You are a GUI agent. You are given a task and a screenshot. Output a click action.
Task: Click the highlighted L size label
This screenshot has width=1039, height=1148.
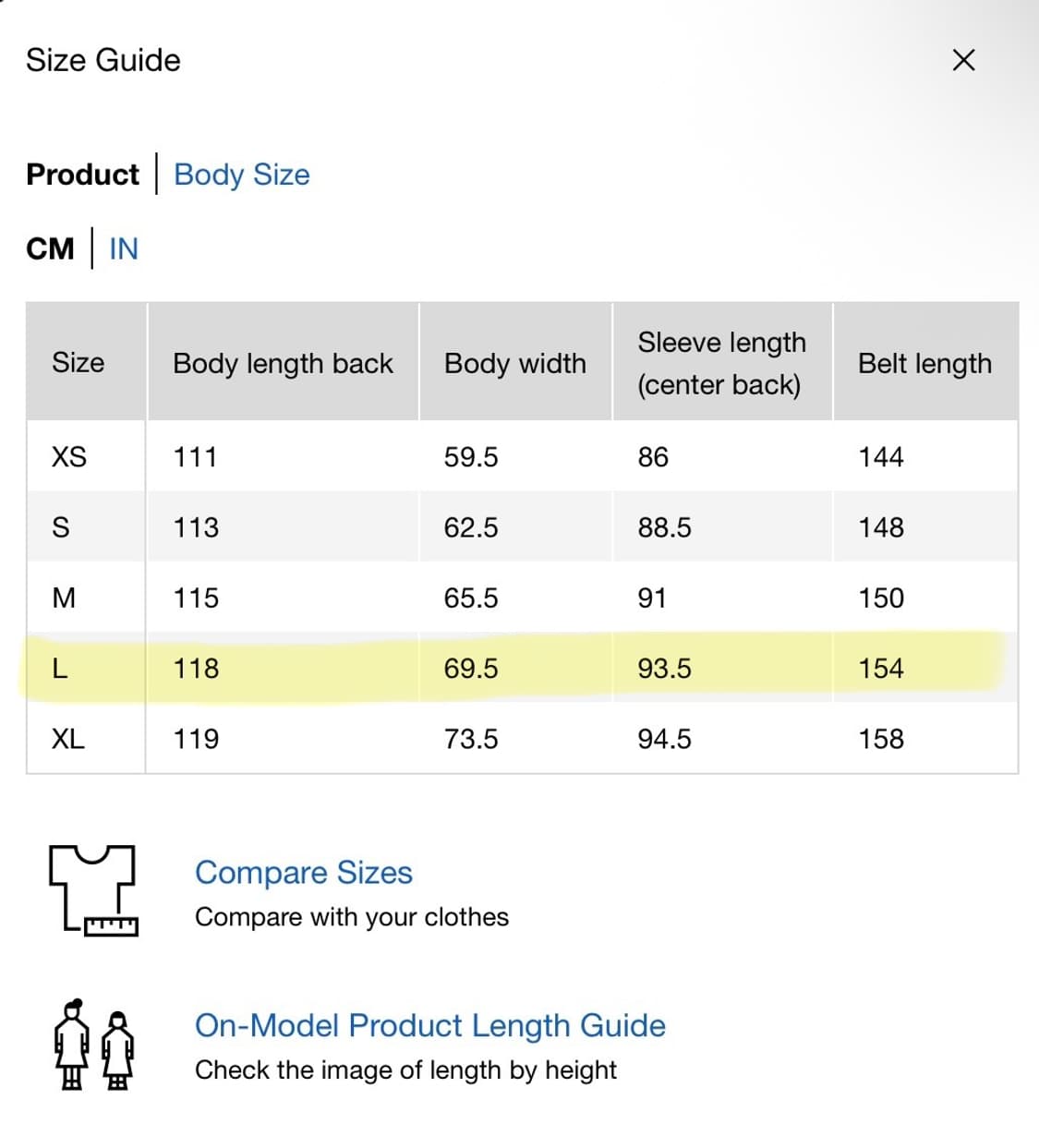tap(60, 669)
